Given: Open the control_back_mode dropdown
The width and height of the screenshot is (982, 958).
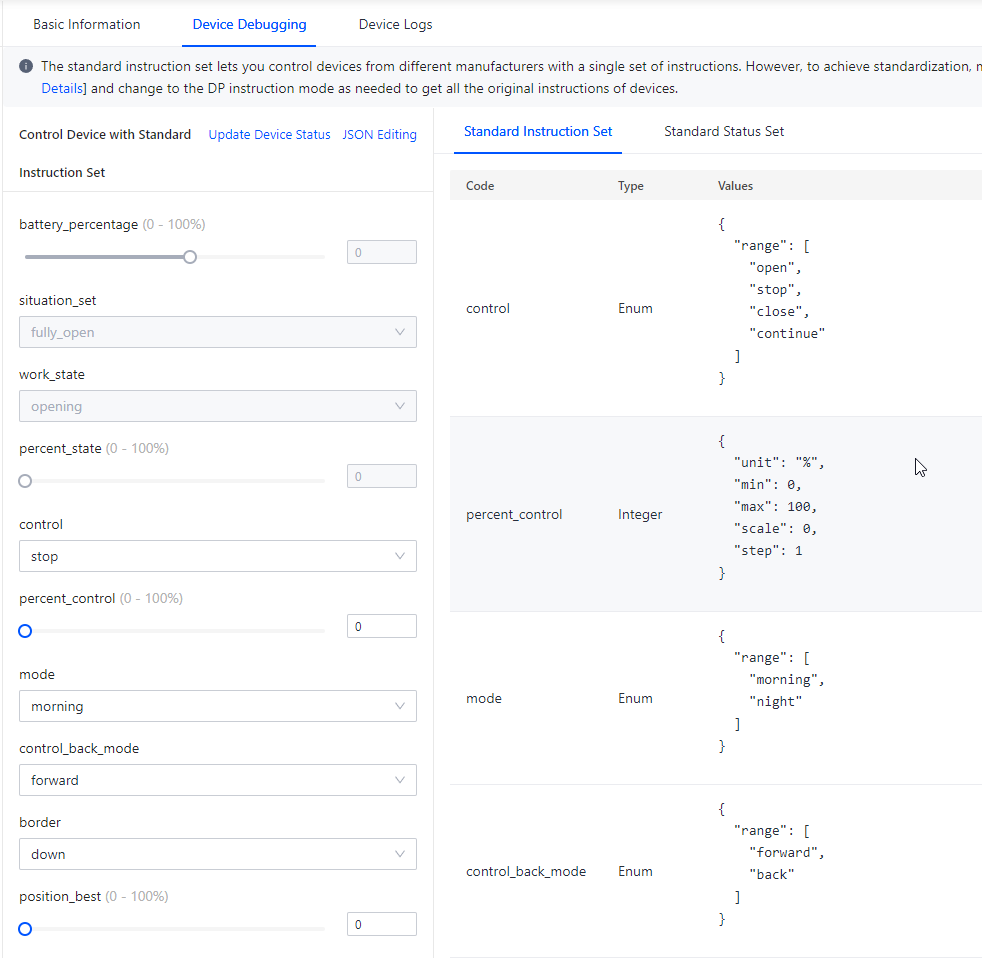Looking at the screenshot, I should [x=217, y=780].
